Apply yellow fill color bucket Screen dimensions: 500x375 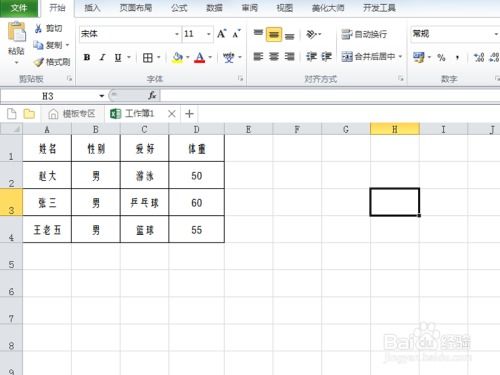tap(177, 57)
